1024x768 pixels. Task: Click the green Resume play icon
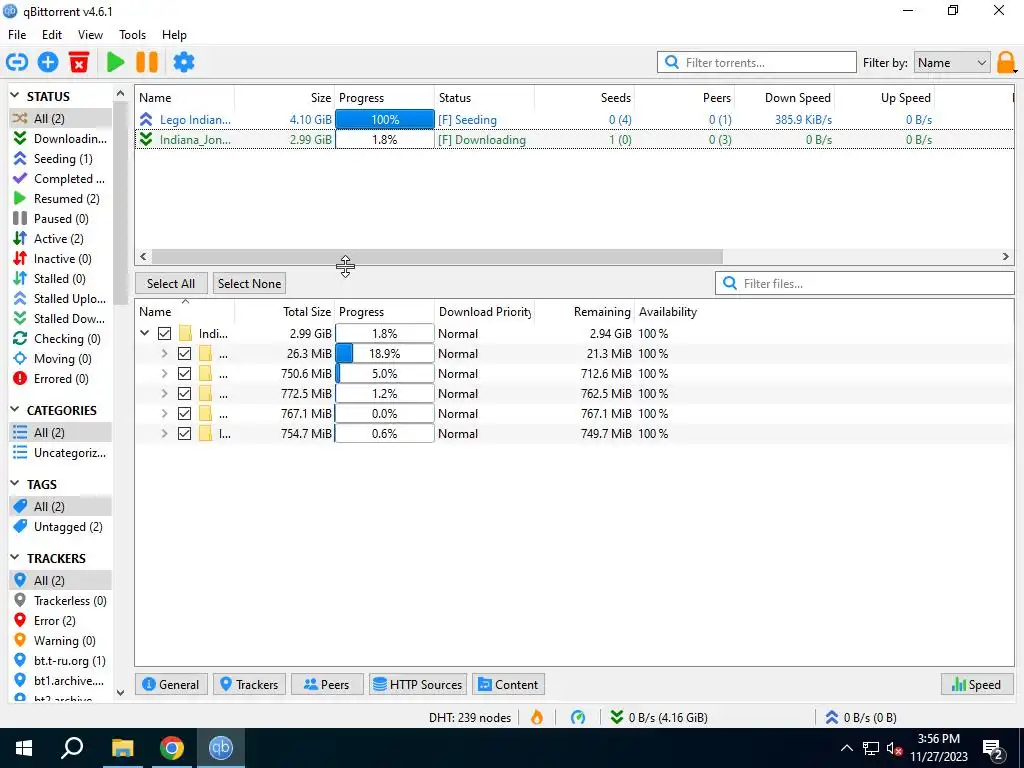pyautogui.click(x=116, y=62)
